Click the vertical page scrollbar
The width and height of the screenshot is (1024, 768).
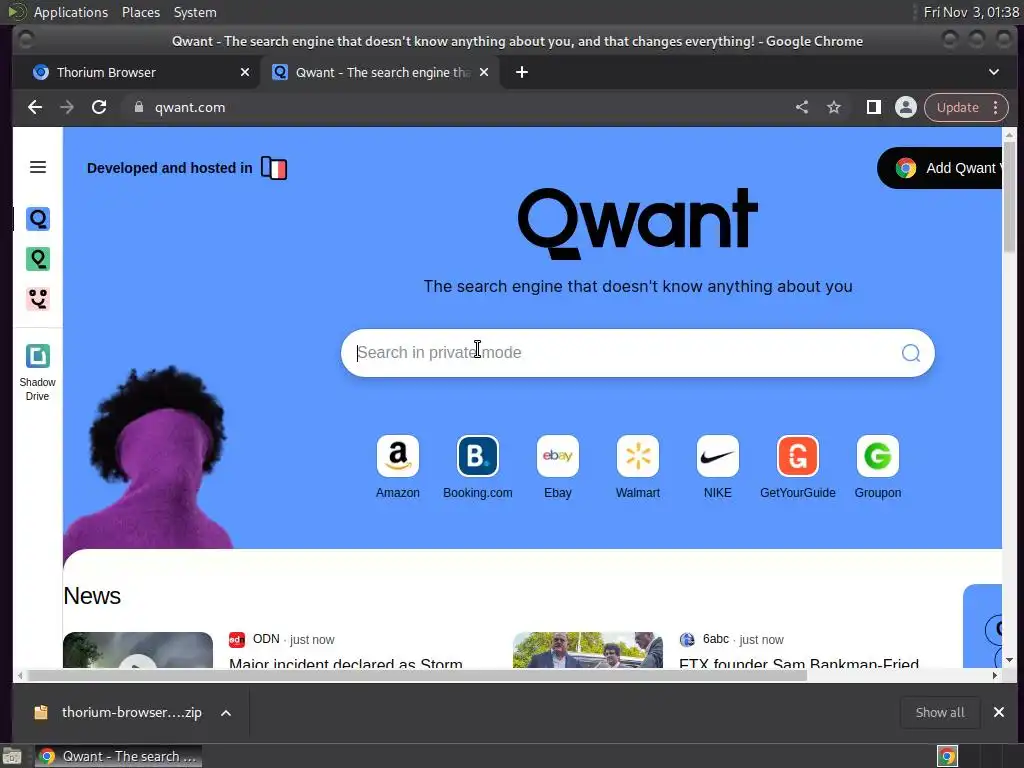(x=1009, y=196)
